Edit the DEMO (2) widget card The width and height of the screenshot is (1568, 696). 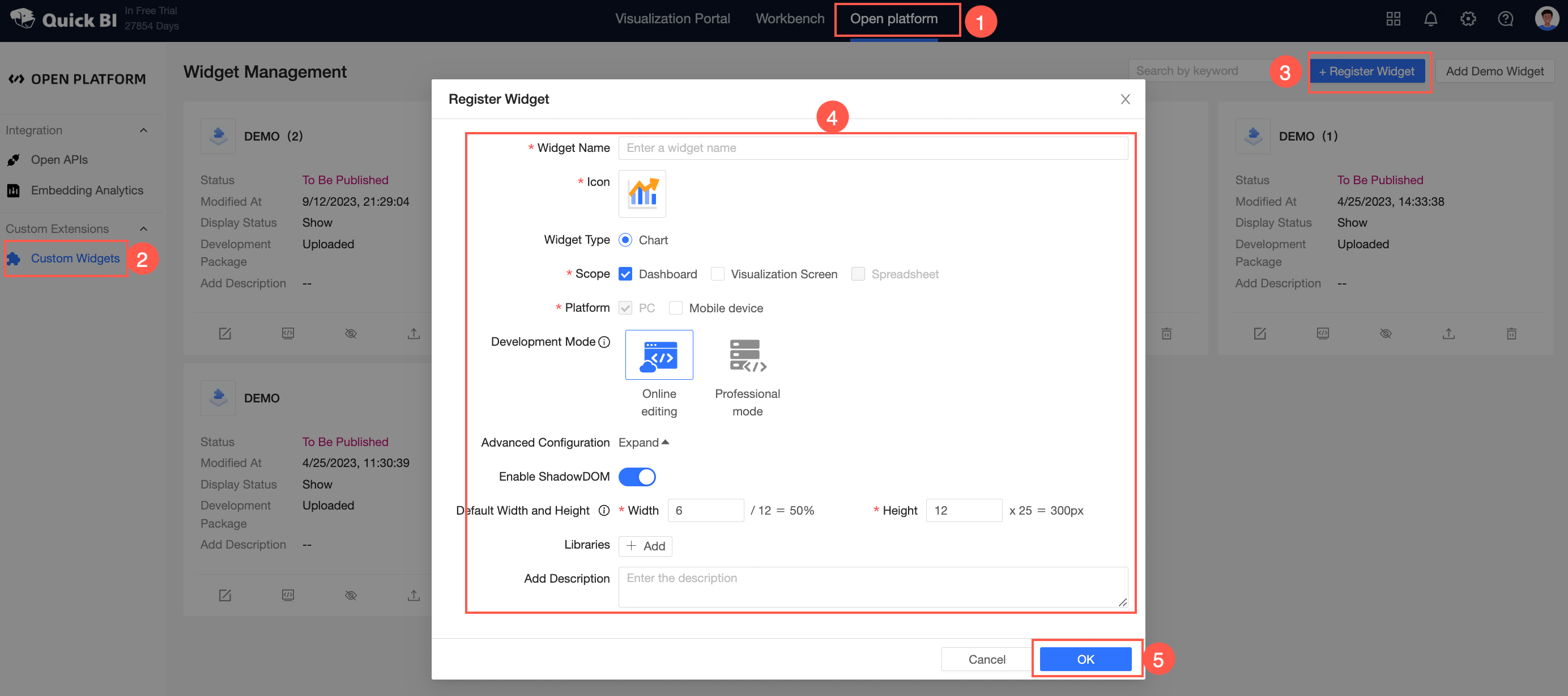click(x=225, y=334)
